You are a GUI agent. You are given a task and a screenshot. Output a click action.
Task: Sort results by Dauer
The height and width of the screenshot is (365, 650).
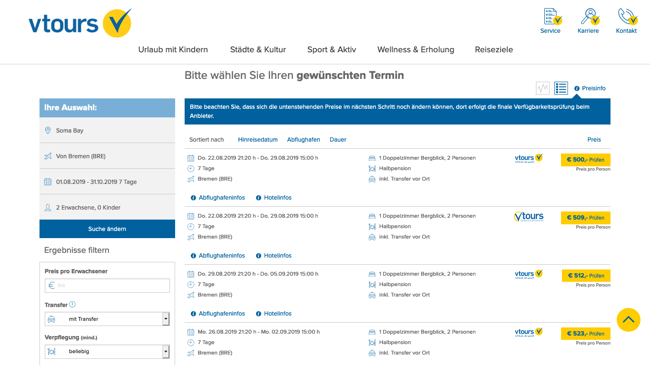pyautogui.click(x=338, y=140)
